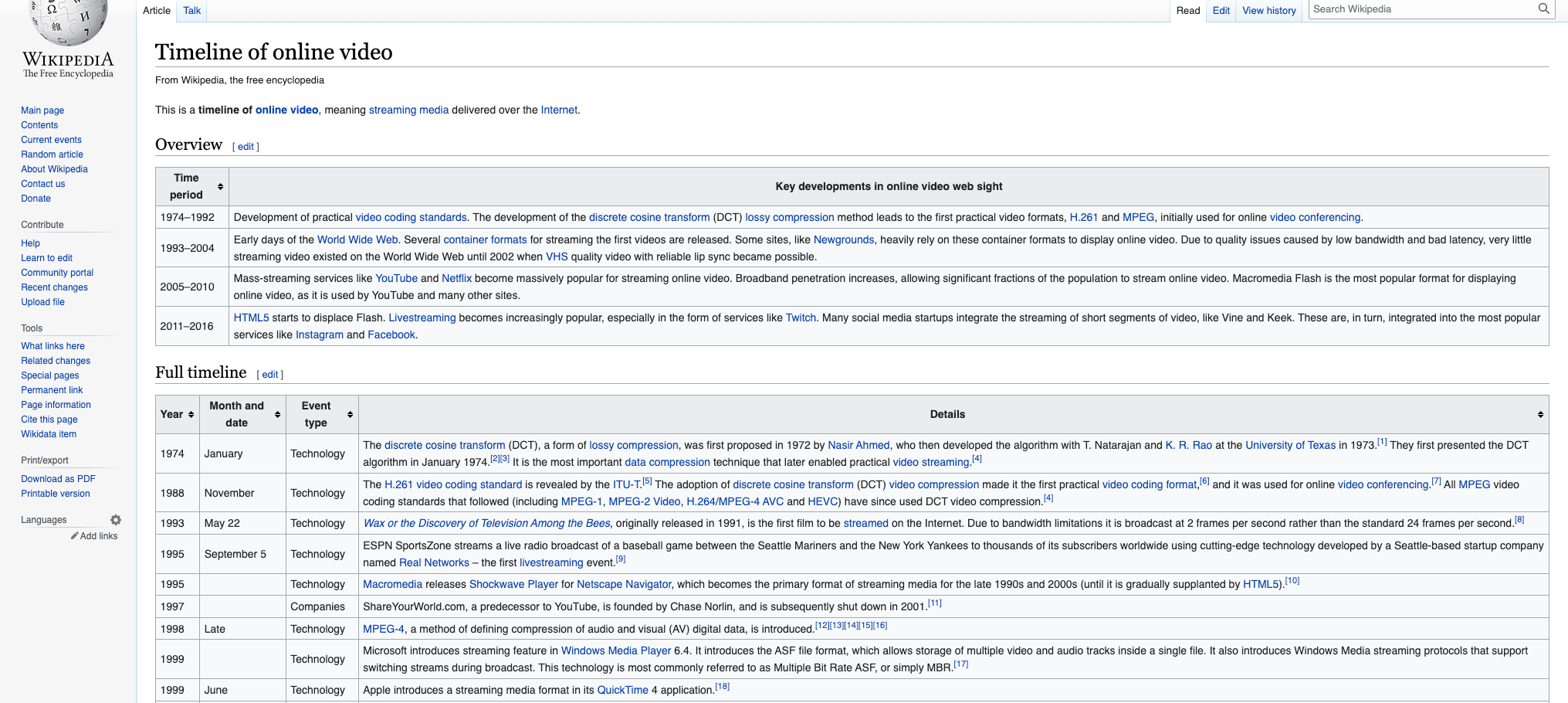1568x703 pixels.
Task: Open the View history tab
Action: 1269,11
